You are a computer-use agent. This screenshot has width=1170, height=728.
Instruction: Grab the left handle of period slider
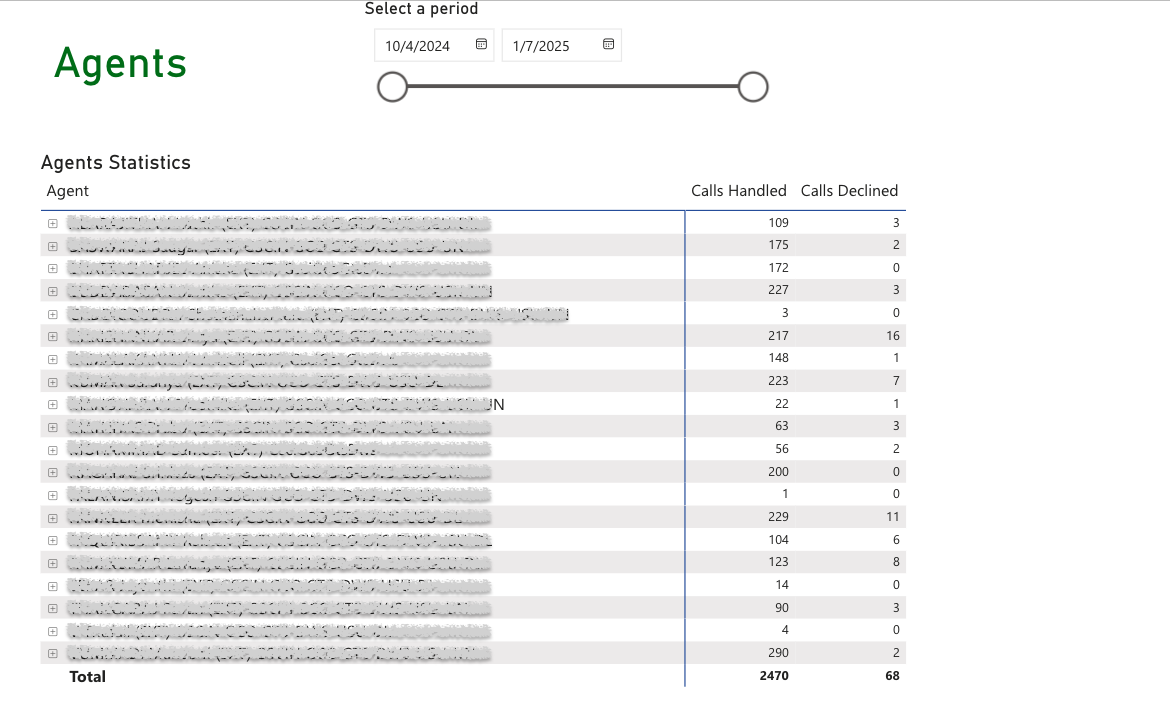[x=393, y=87]
